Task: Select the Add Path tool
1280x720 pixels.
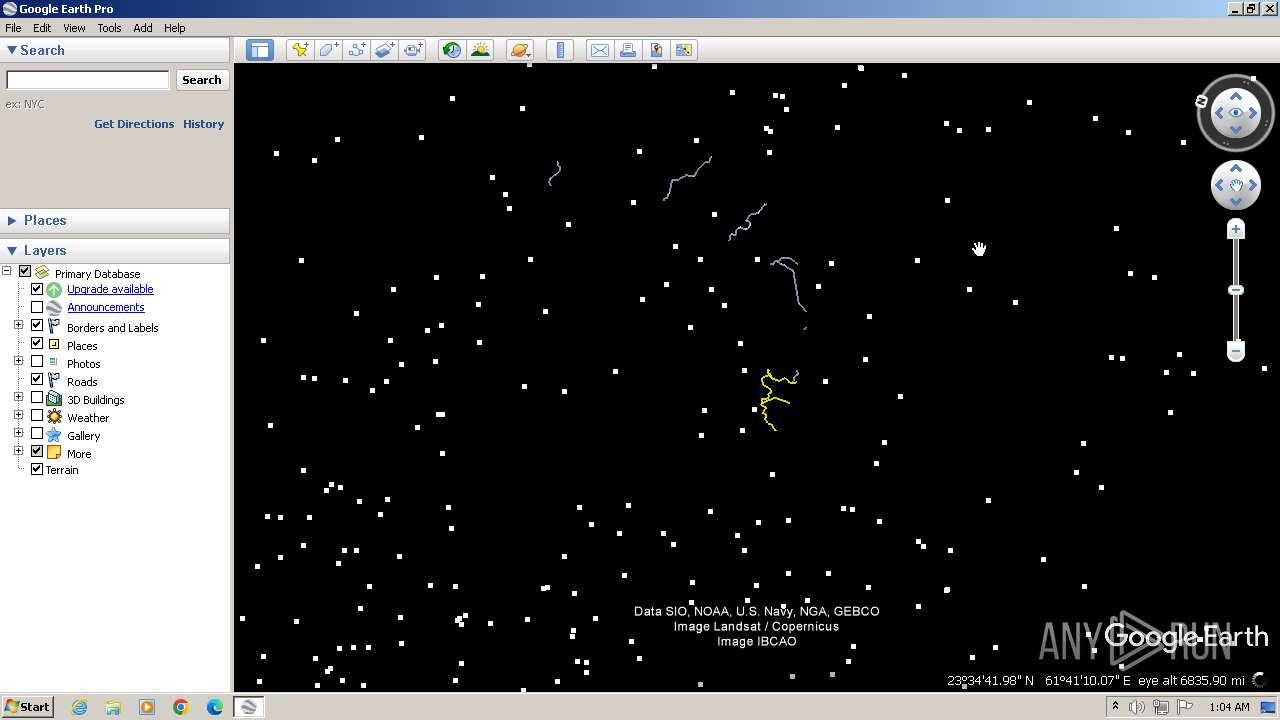Action: (x=356, y=50)
